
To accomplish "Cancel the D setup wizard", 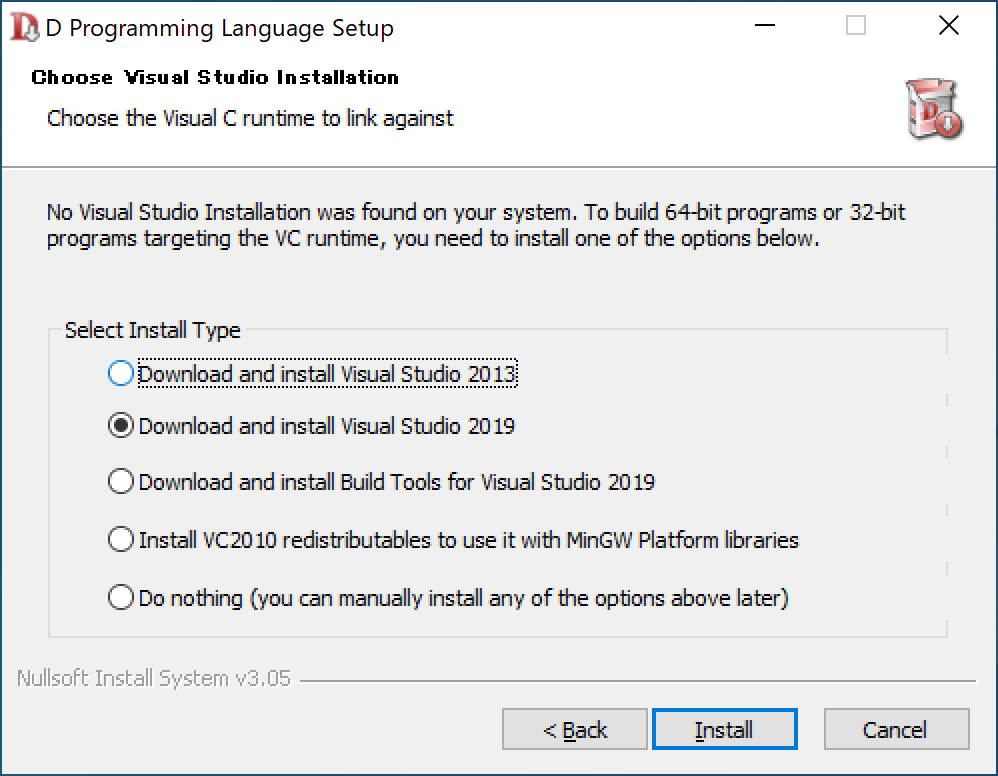I will click(x=896, y=730).
